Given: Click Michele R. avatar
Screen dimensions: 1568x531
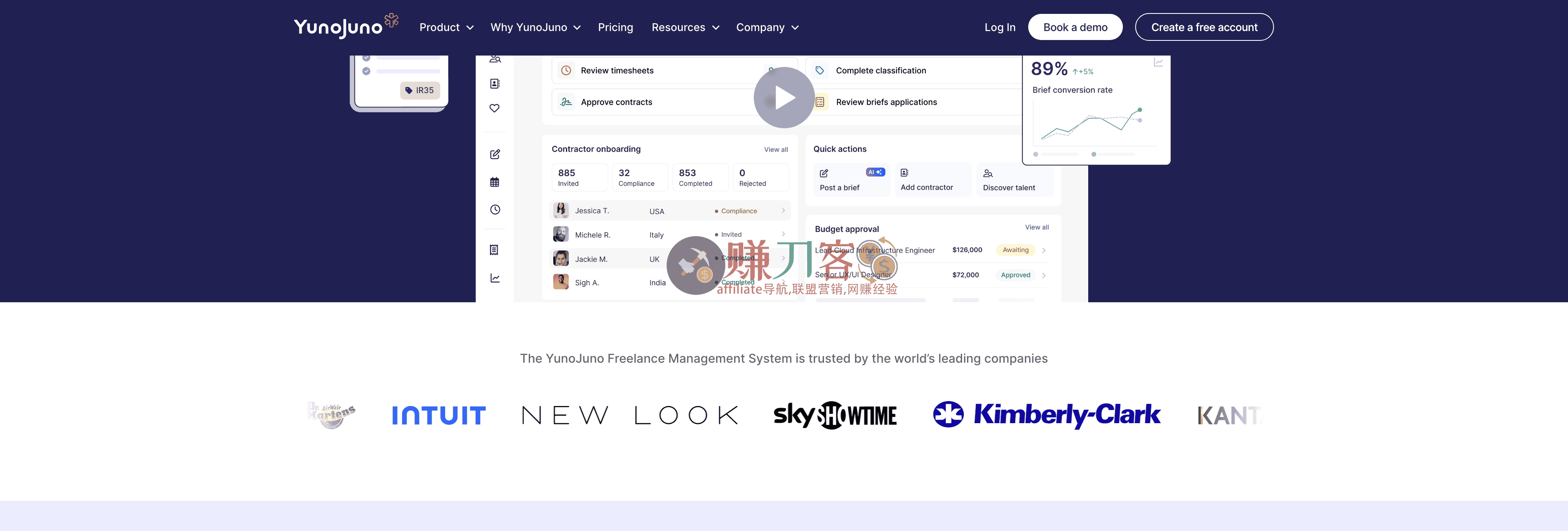Looking at the screenshot, I should [561, 234].
